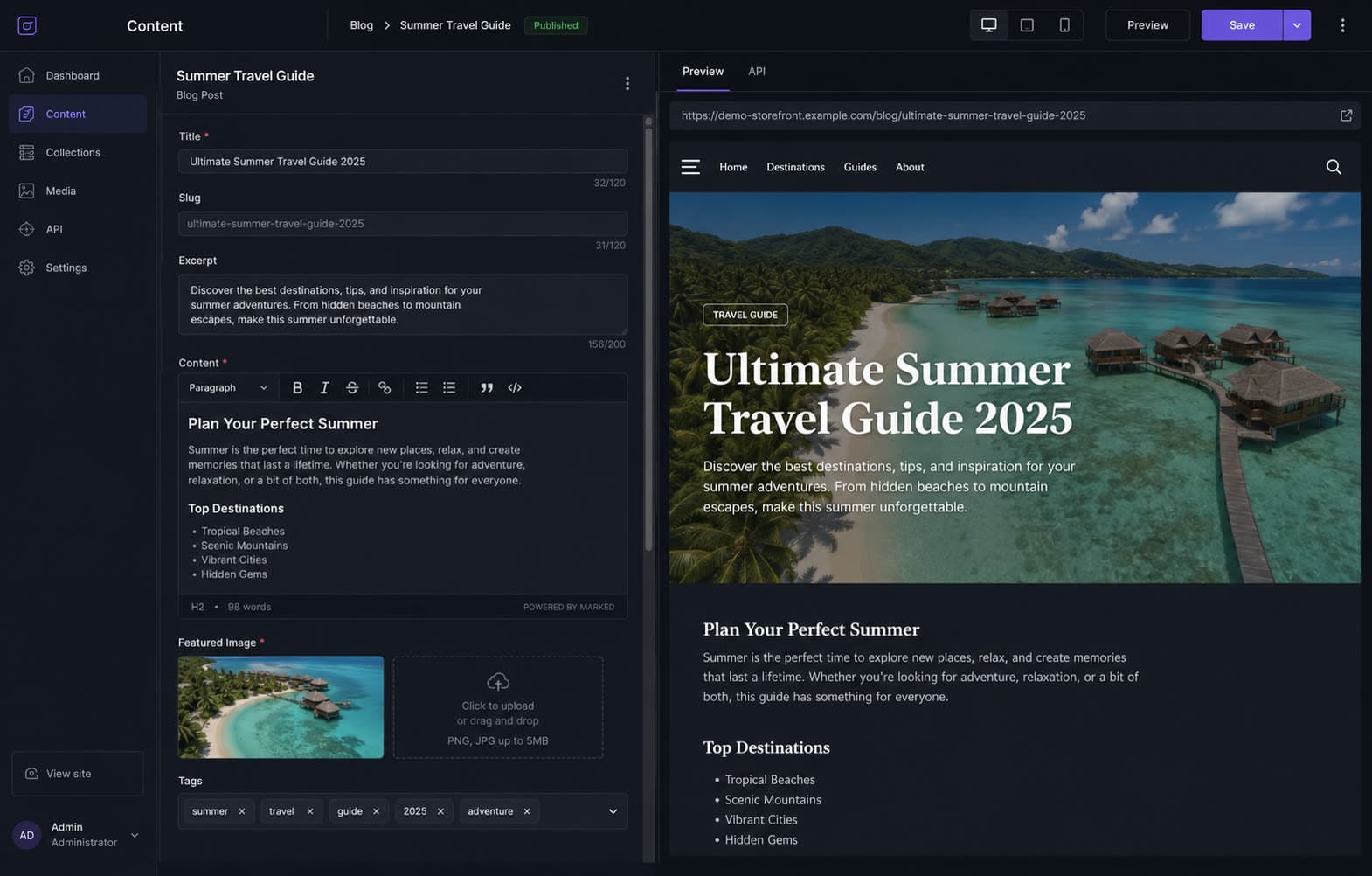Open the Save button dropdown arrow
Image resolution: width=1372 pixels, height=876 pixels.
(x=1297, y=25)
